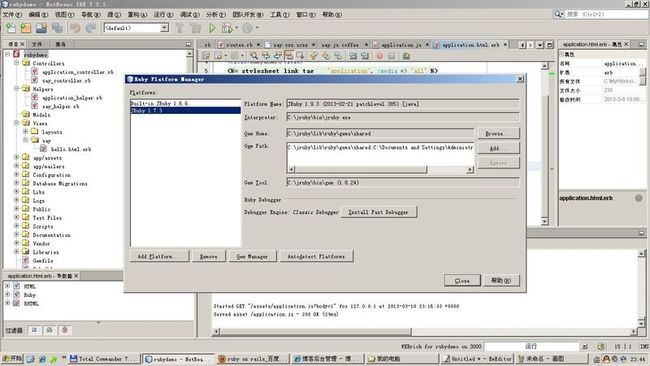Switch to the 服务 Services panel tab
The image size is (650, 366).
click(61, 44)
